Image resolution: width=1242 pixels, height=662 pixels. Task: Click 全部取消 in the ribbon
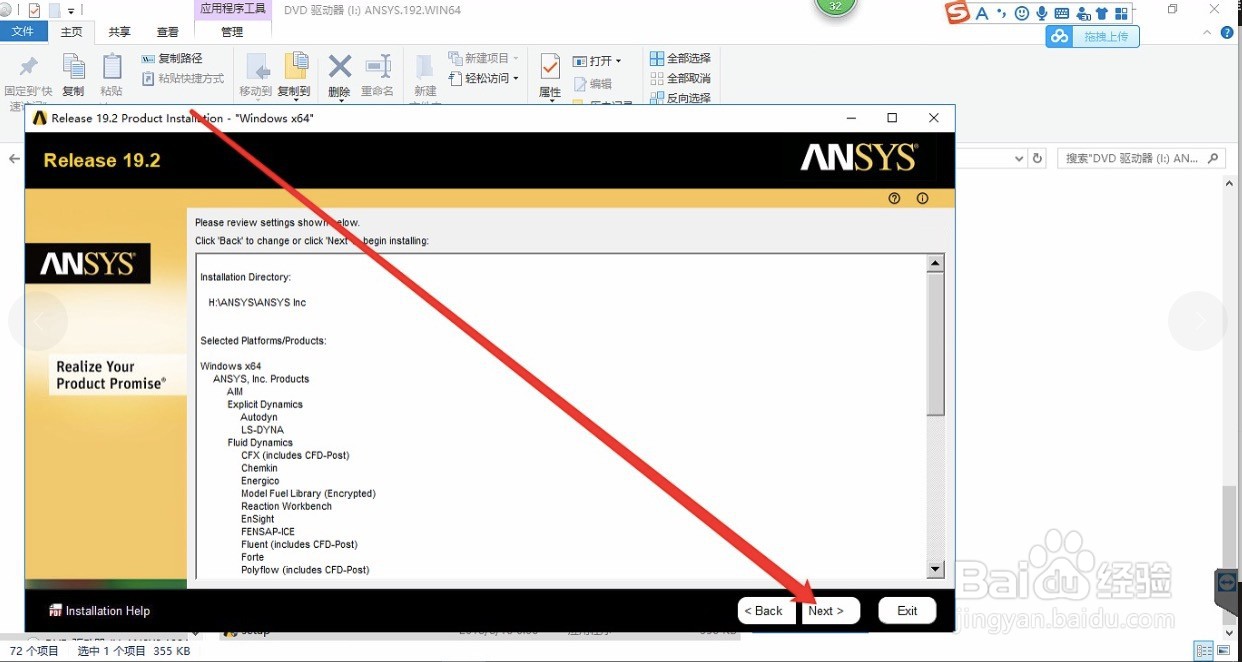[680, 79]
